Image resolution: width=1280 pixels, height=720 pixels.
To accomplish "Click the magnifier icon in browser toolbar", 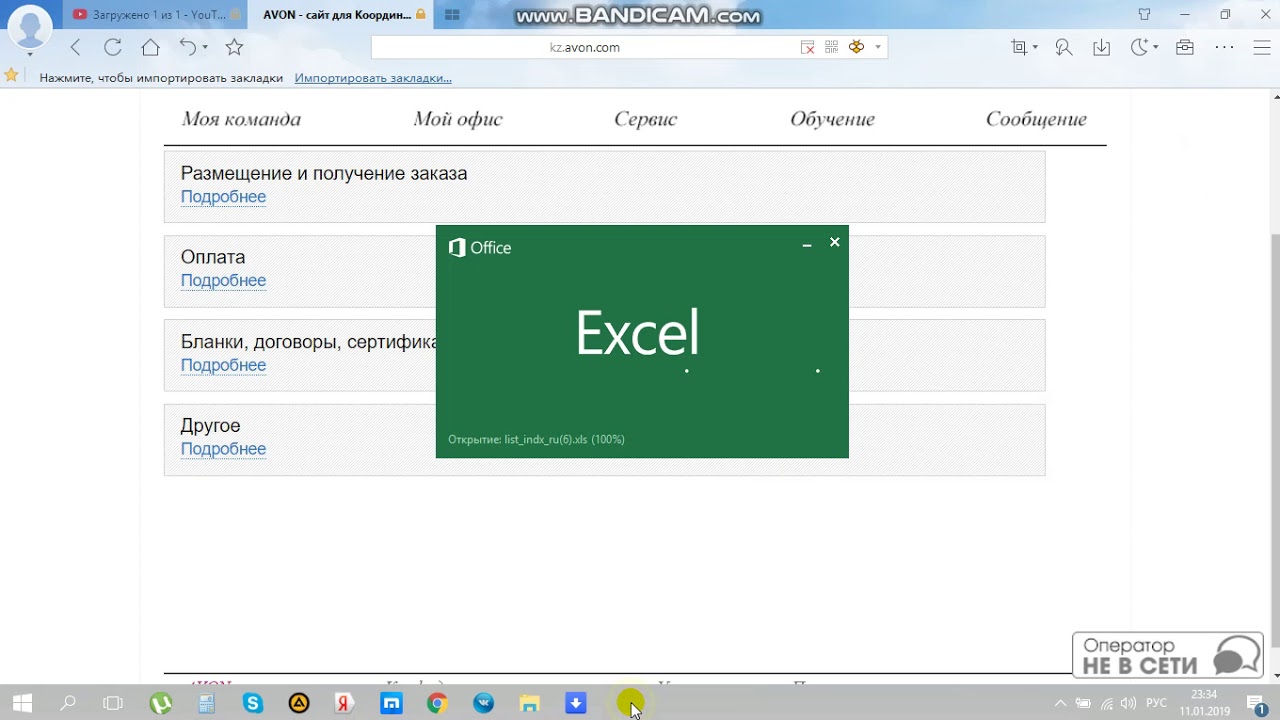I will (1063, 47).
